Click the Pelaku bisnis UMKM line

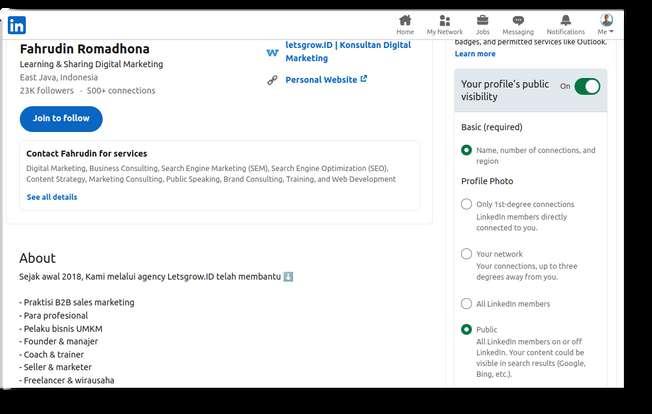[x=60, y=329]
